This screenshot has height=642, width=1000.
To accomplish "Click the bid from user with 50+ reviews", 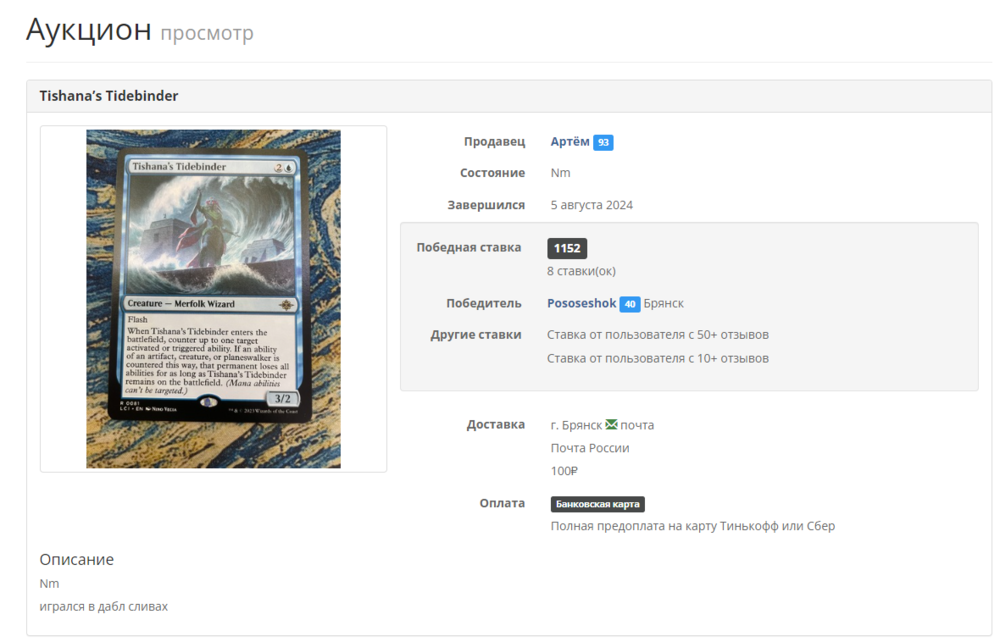I will pos(658,335).
